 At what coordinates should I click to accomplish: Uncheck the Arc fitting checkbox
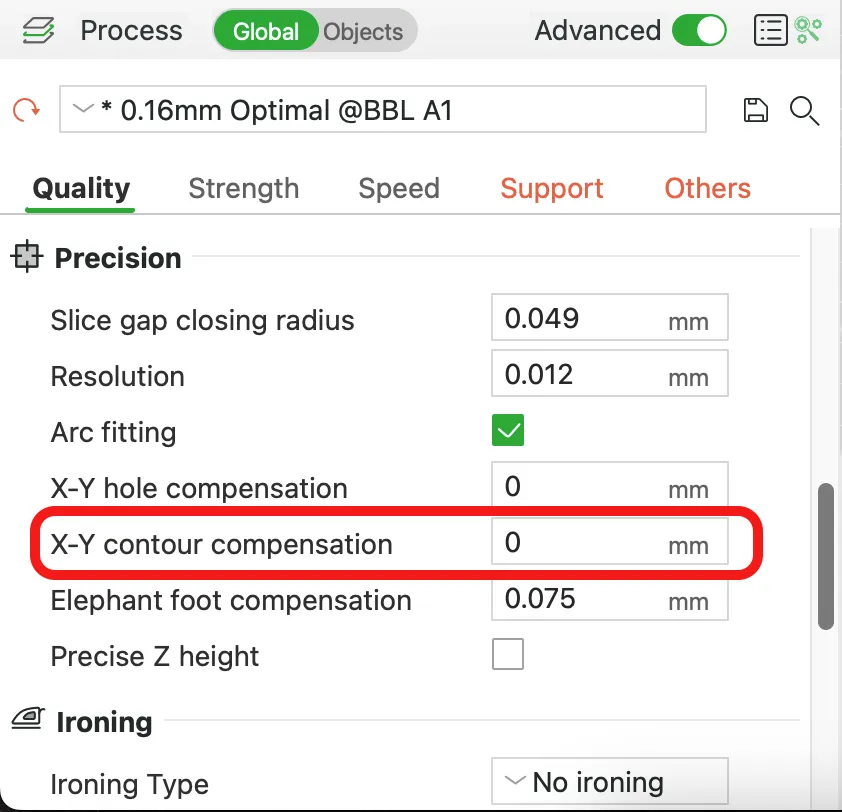point(507,430)
